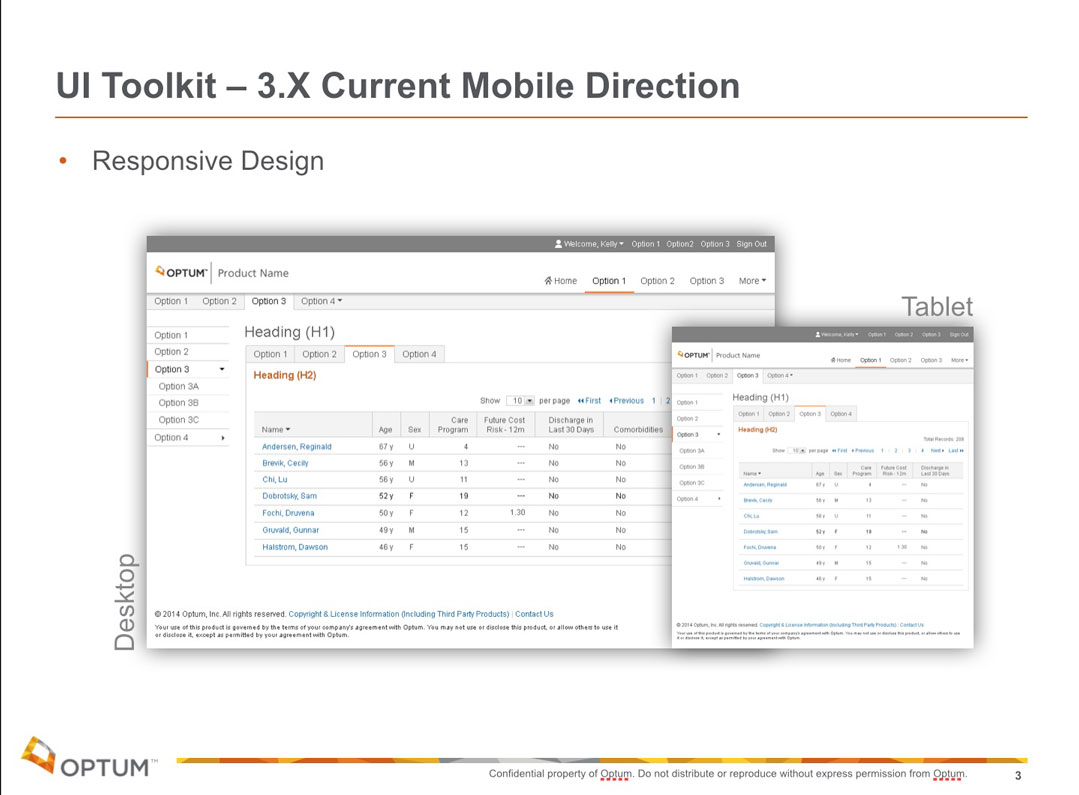Open Dobrotsky, Sam record in tablet table
Viewport: 1079px width, 795px height.
tap(761, 531)
